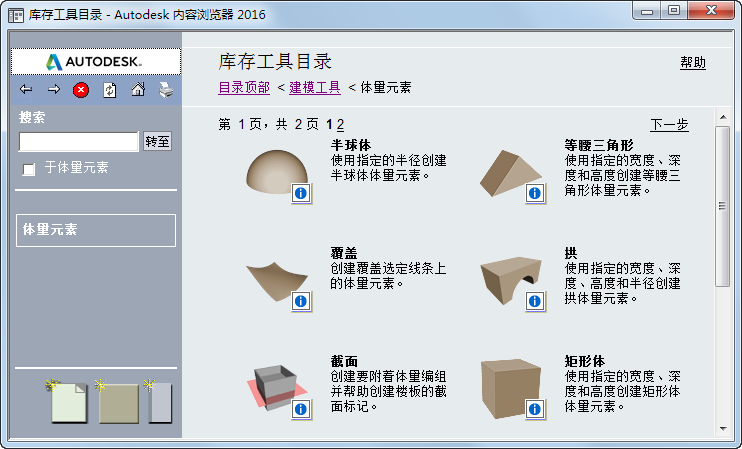Viewport: 742px width, 449px height.
Task: Click the vertical scrollbar thumb
Action: coord(723,206)
